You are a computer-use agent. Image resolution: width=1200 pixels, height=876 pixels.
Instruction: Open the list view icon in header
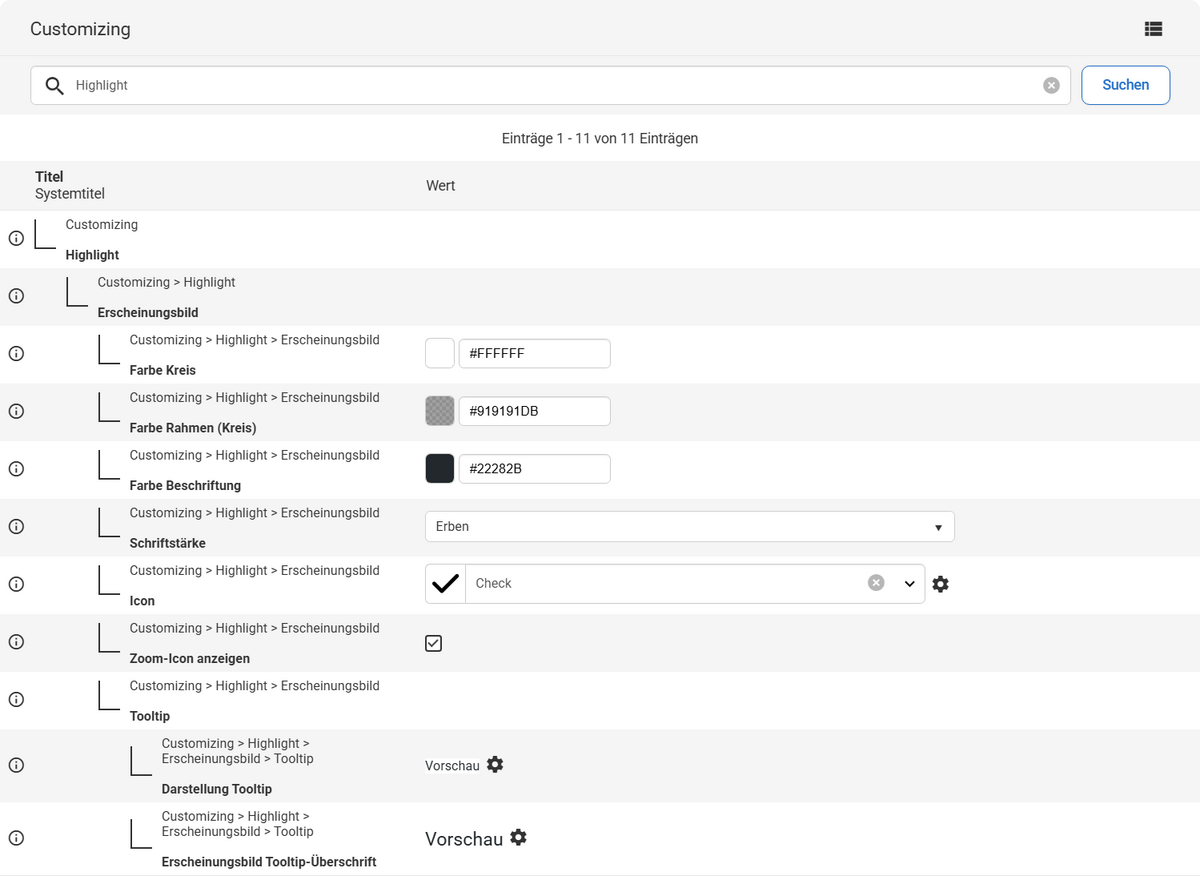[1153, 29]
